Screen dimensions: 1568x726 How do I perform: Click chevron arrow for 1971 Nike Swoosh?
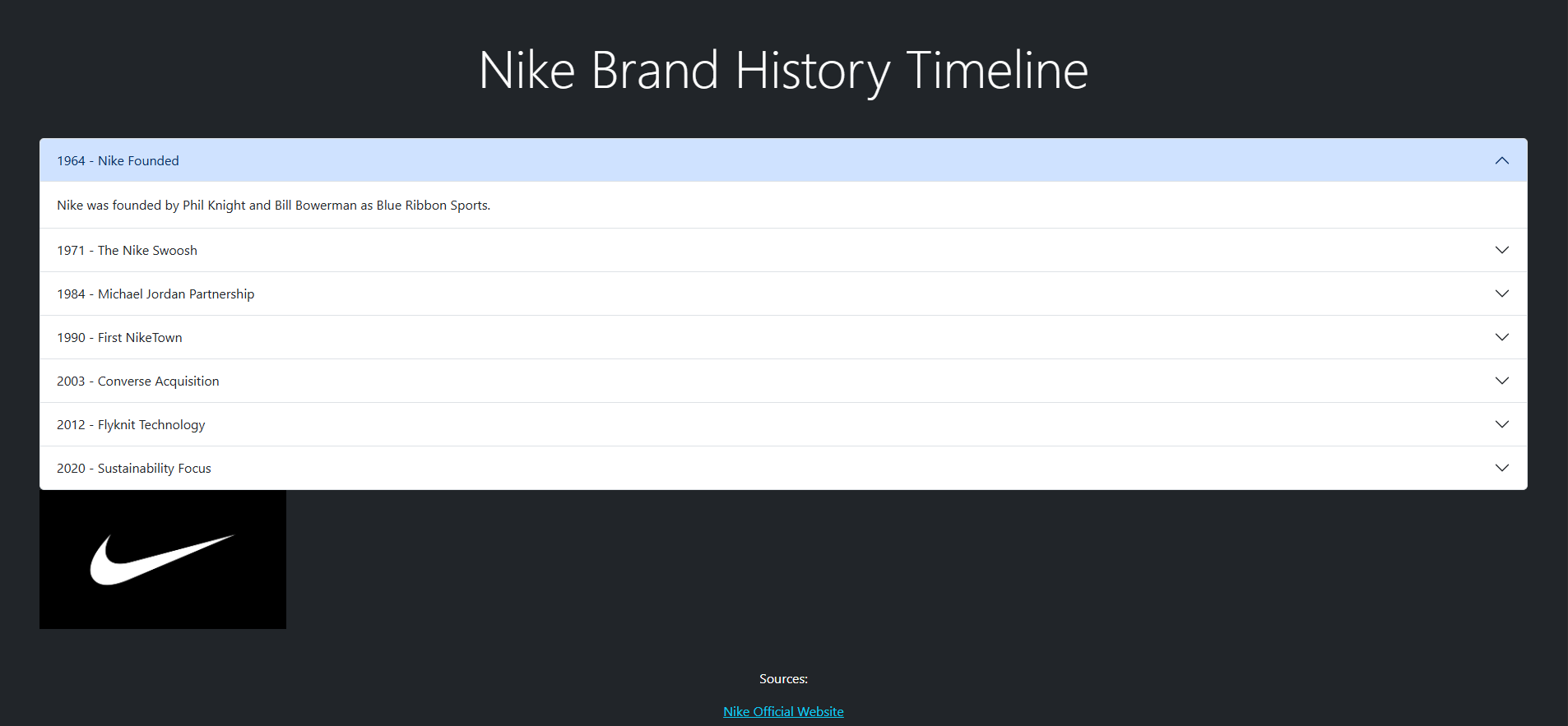click(x=1501, y=250)
